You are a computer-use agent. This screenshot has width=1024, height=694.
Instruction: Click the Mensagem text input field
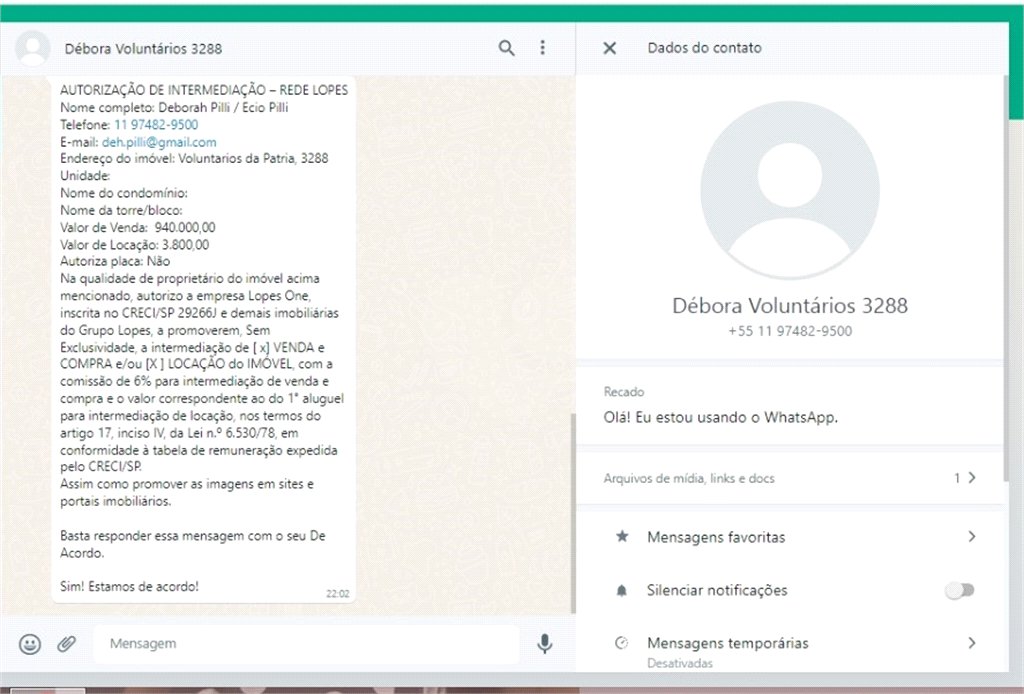[306, 644]
